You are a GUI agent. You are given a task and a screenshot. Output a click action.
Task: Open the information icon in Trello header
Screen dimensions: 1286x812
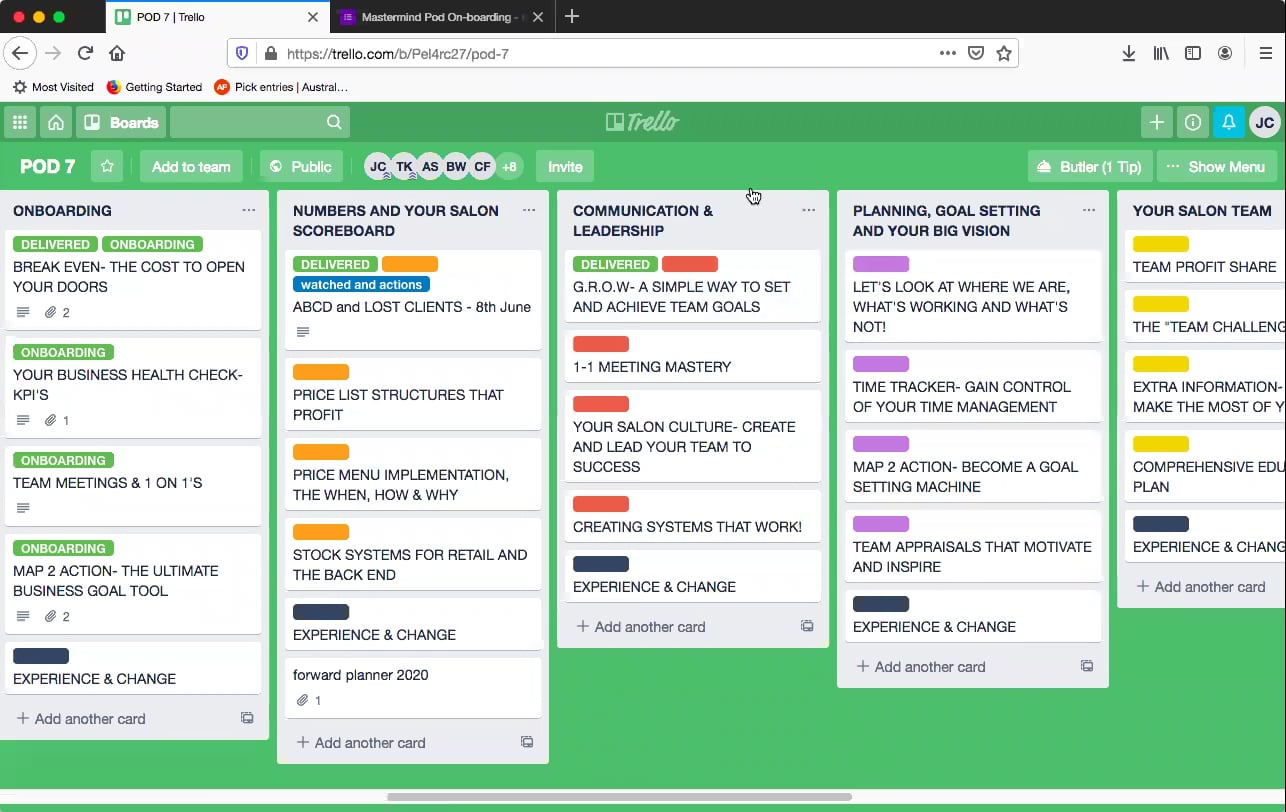pos(1193,123)
